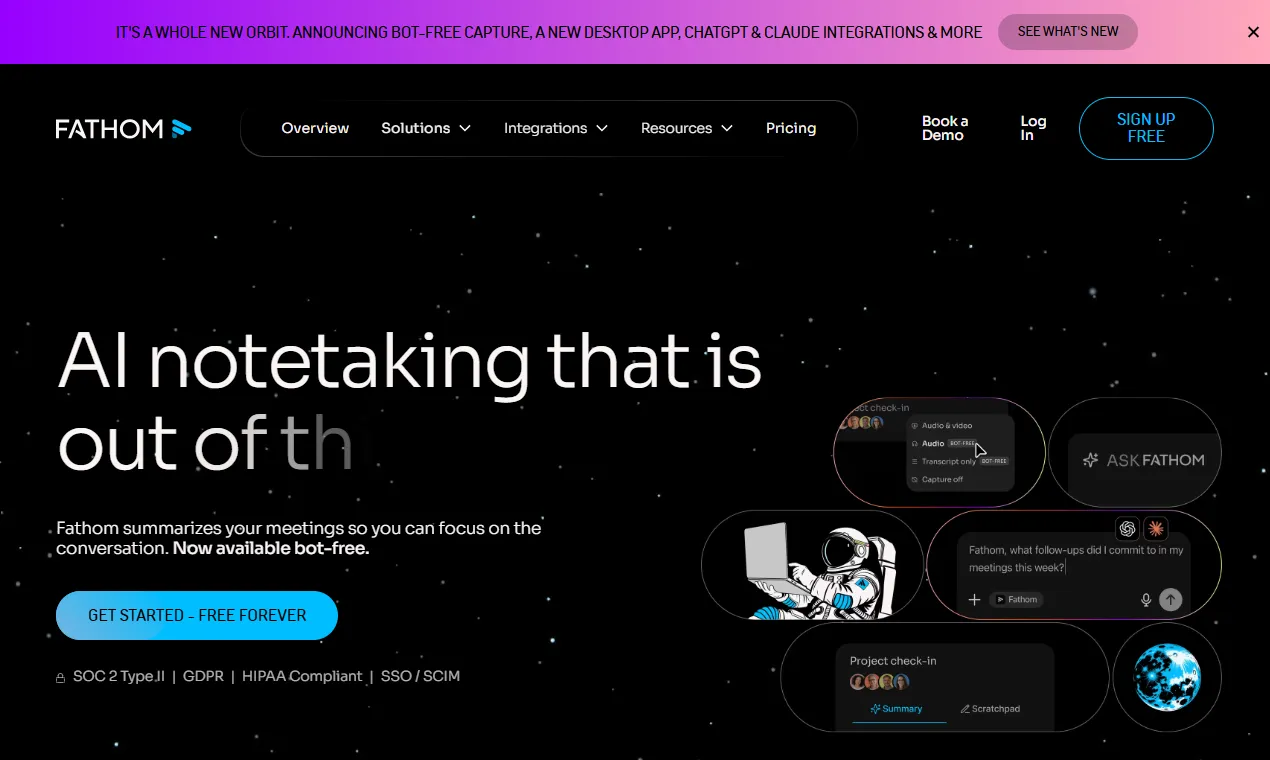Click 'Now available bot-free.' bold text
Screen dimensions: 1270x760
coord(271,548)
